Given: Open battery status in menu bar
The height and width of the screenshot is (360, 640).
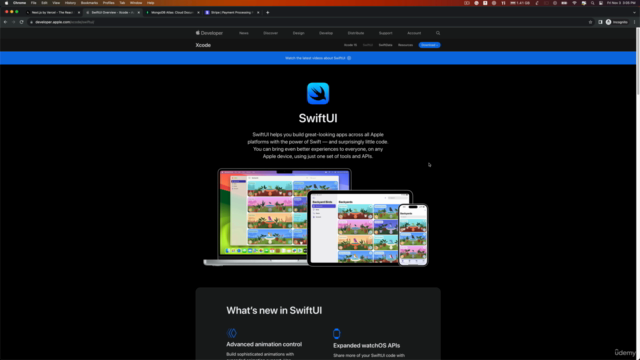Looking at the screenshot, I should [564, 3].
